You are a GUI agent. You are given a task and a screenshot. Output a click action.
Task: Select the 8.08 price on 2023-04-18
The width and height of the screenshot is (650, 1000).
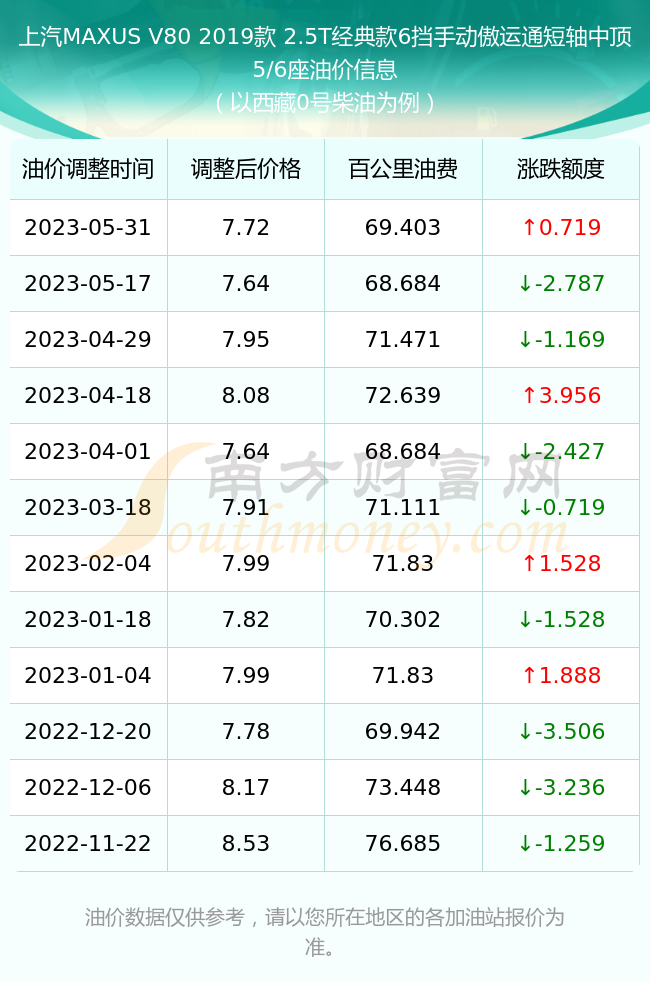[246, 395]
